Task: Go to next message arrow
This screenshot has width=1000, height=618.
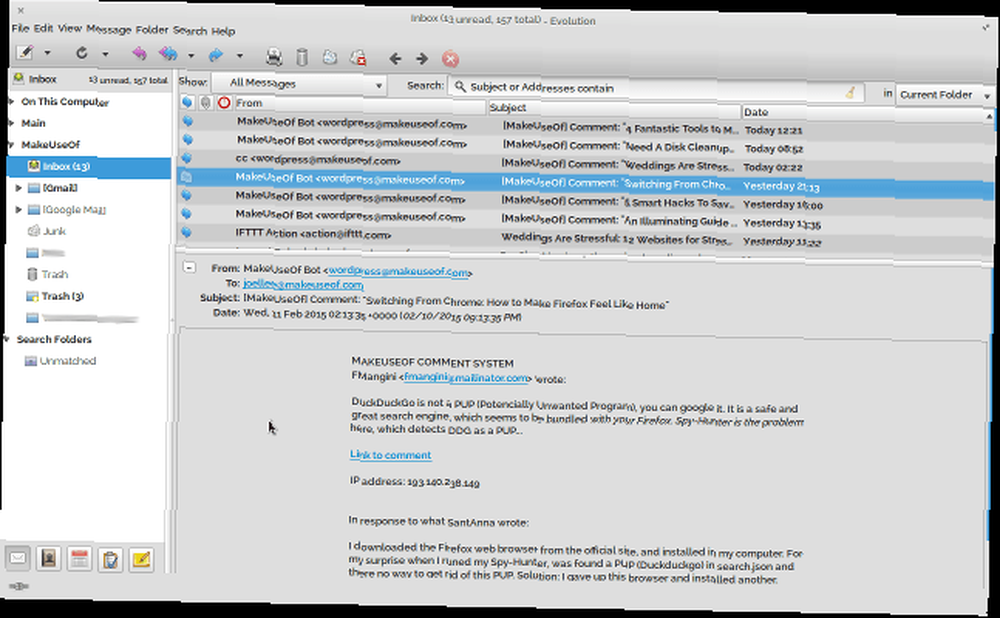Action: [x=422, y=59]
